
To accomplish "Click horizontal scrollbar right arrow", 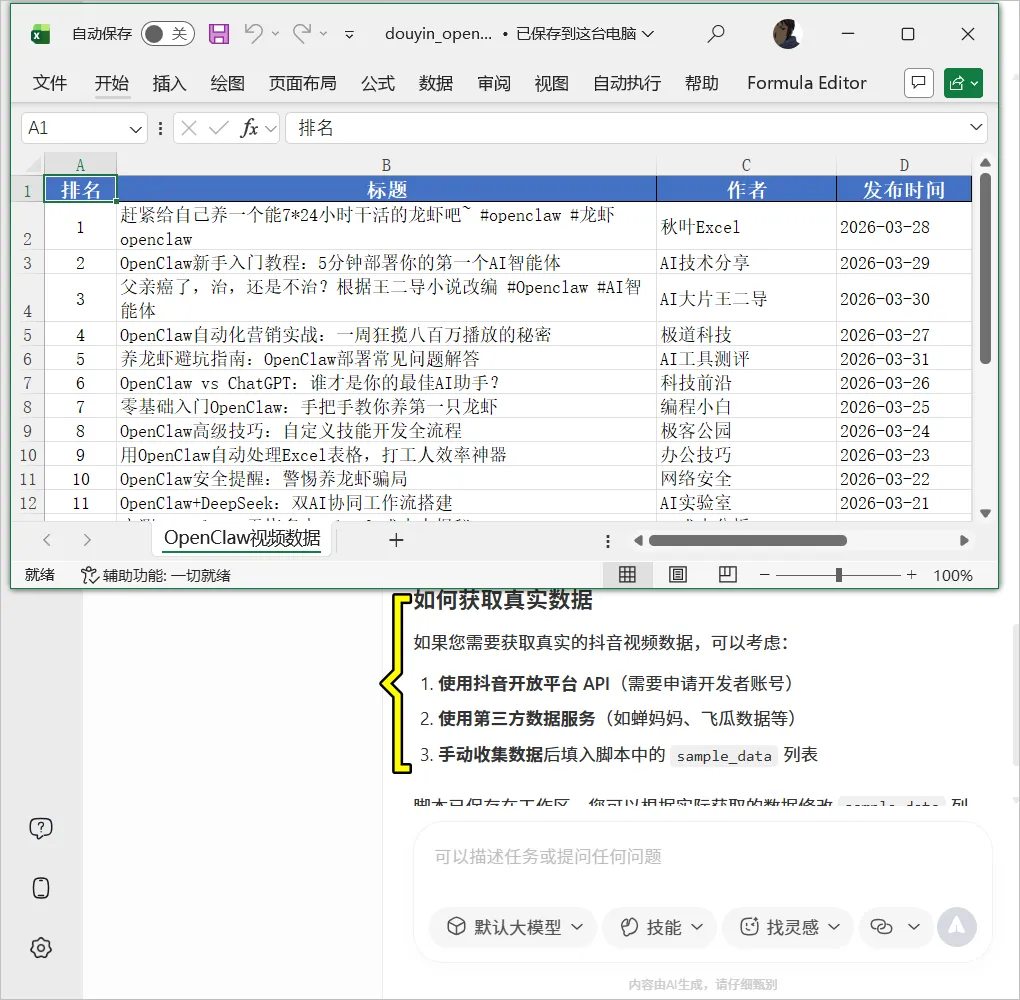I will [964, 541].
